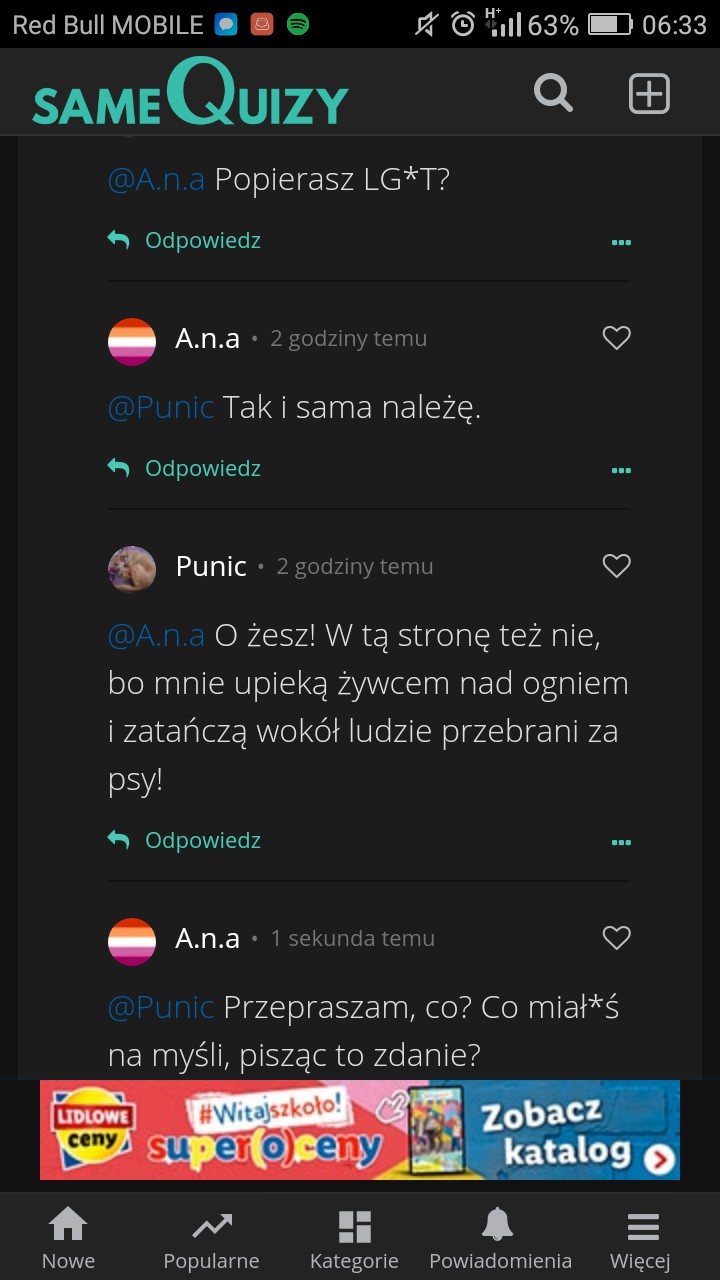
Task: Open the Lidl "Zobacz katalog" ad banner
Action: pos(360,1130)
